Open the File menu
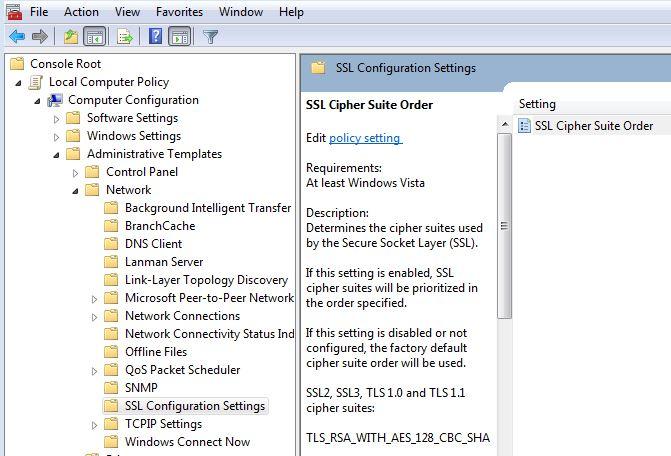 pos(39,12)
